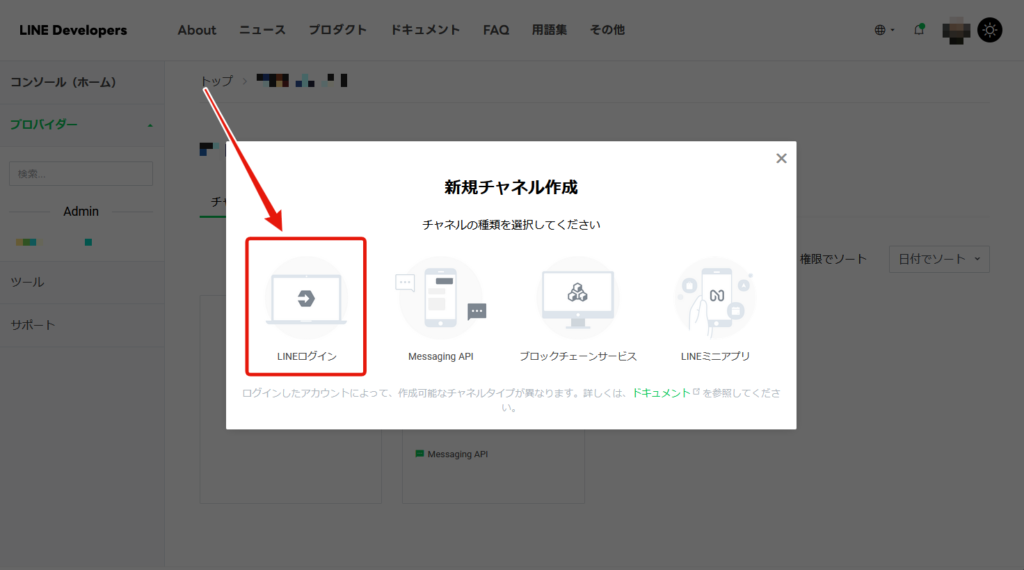
Task: Collapse the プロバイダー sidebar section
Action: 82,125
